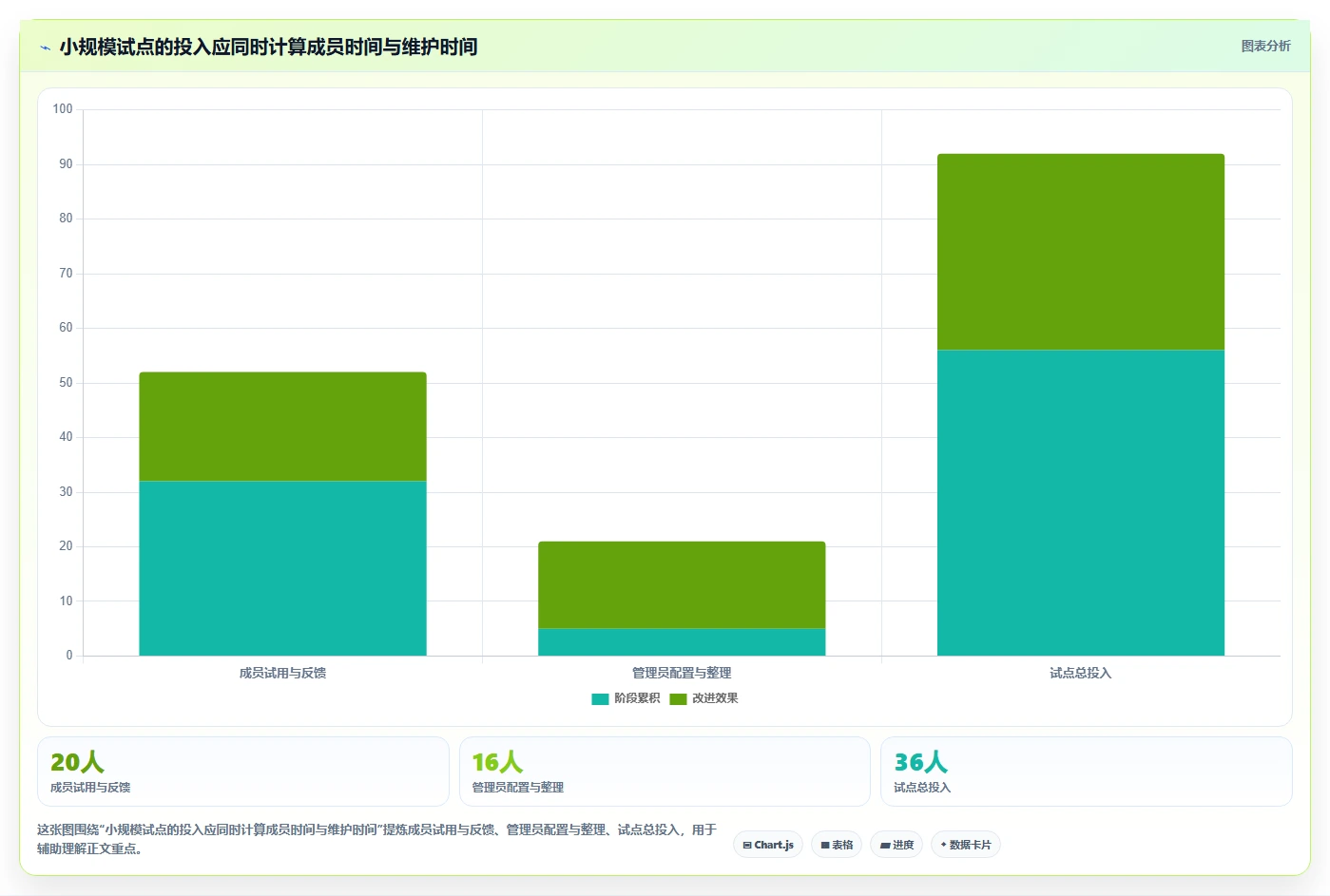Image resolution: width=1330 pixels, height=896 pixels.
Task: Click the teal bar segment for 管理员配置与整理
Action: [x=682, y=642]
